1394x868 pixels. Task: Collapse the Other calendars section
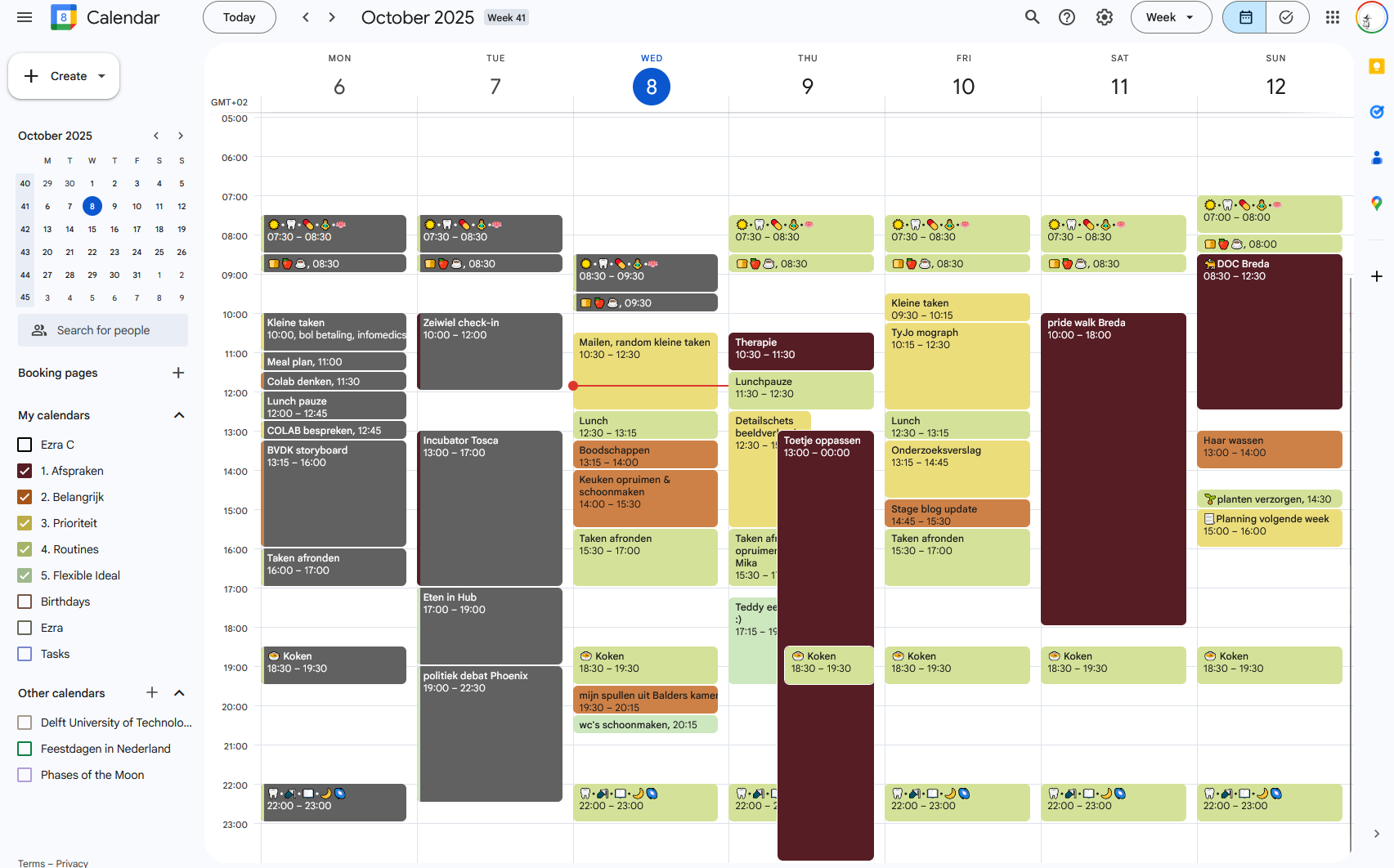179,693
